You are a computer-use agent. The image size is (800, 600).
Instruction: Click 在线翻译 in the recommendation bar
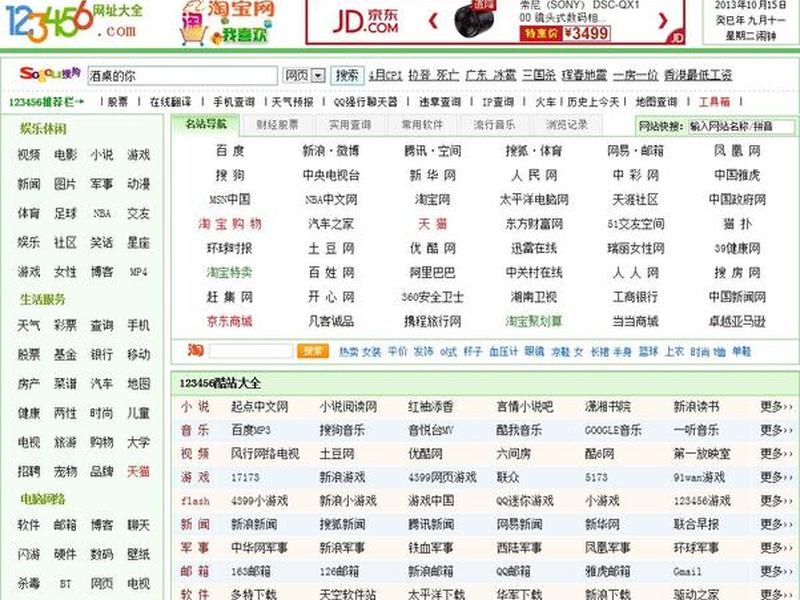[170, 102]
